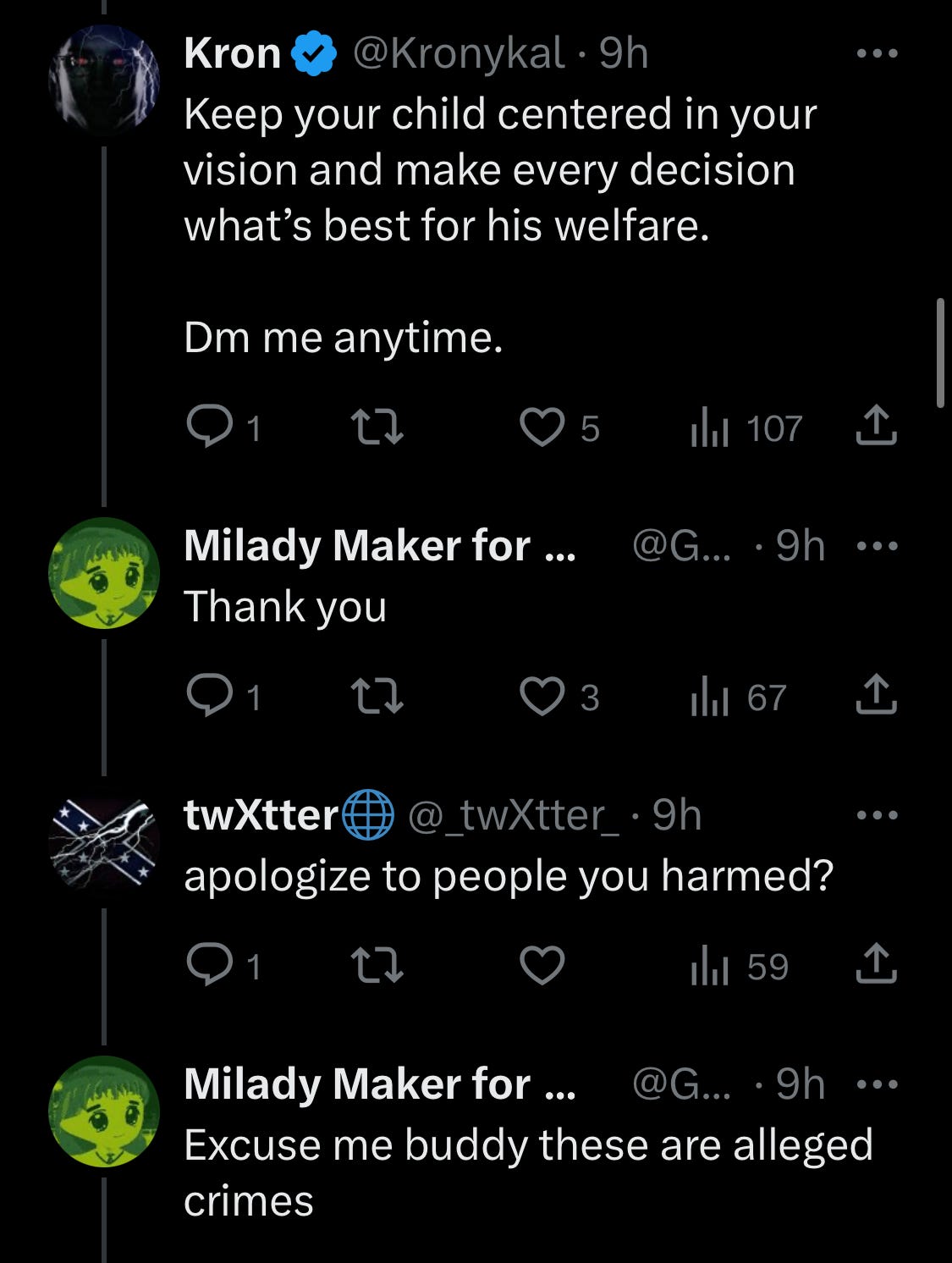Reply to twXtter's tweet via the comment icon
Image resolution: width=952 pixels, height=1263 pixels.
pos(209,966)
